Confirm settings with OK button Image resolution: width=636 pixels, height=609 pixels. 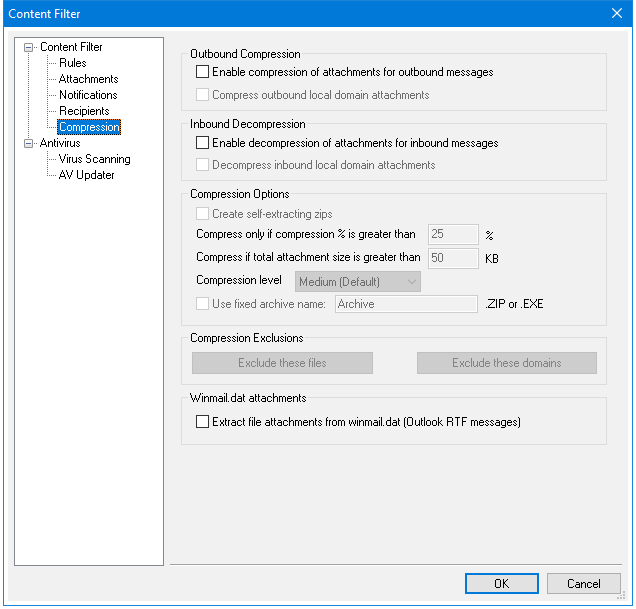coord(501,584)
